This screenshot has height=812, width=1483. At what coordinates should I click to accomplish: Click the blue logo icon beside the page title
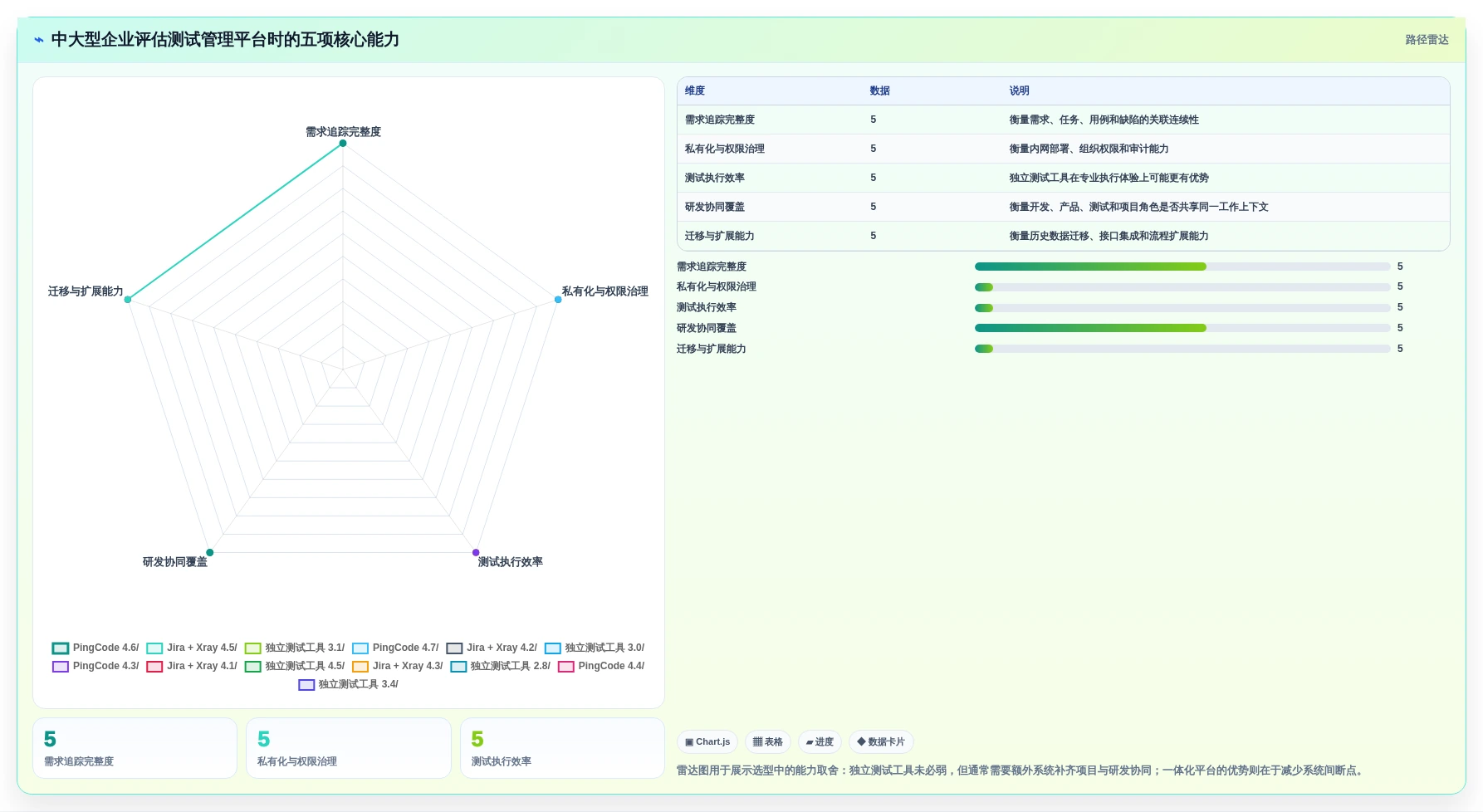tap(39, 40)
